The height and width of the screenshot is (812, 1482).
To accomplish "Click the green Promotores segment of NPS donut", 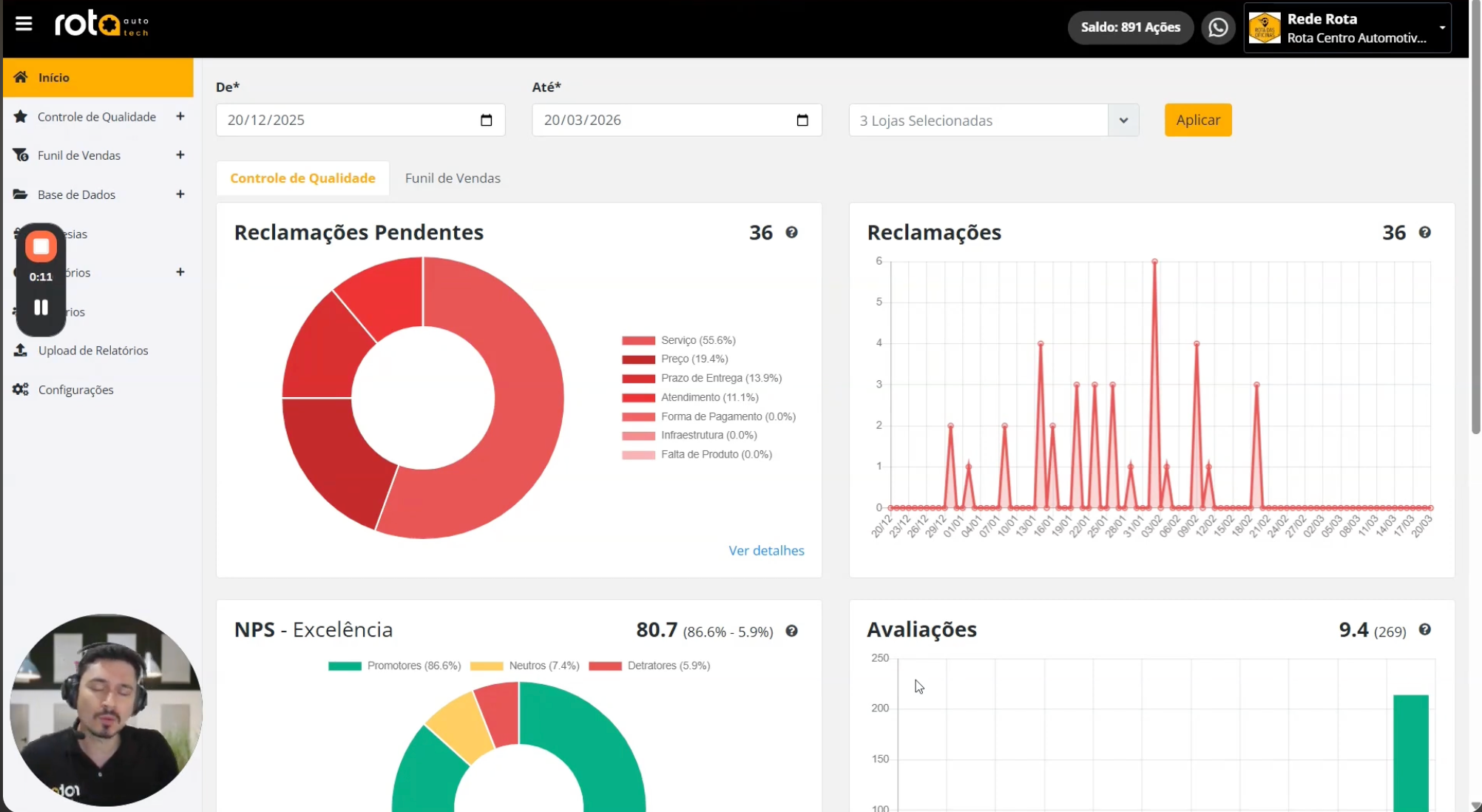I will pyautogui.click(x=606, y=754).
